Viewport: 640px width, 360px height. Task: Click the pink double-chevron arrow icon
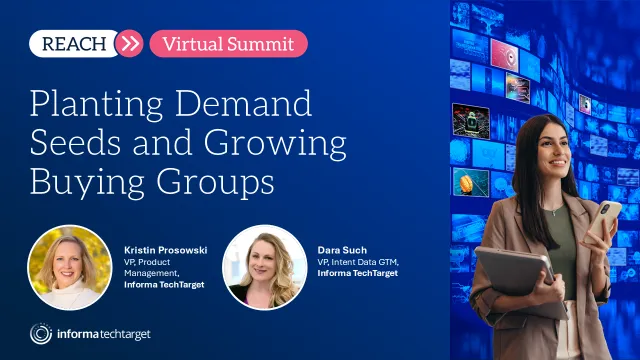click(129, 44)
